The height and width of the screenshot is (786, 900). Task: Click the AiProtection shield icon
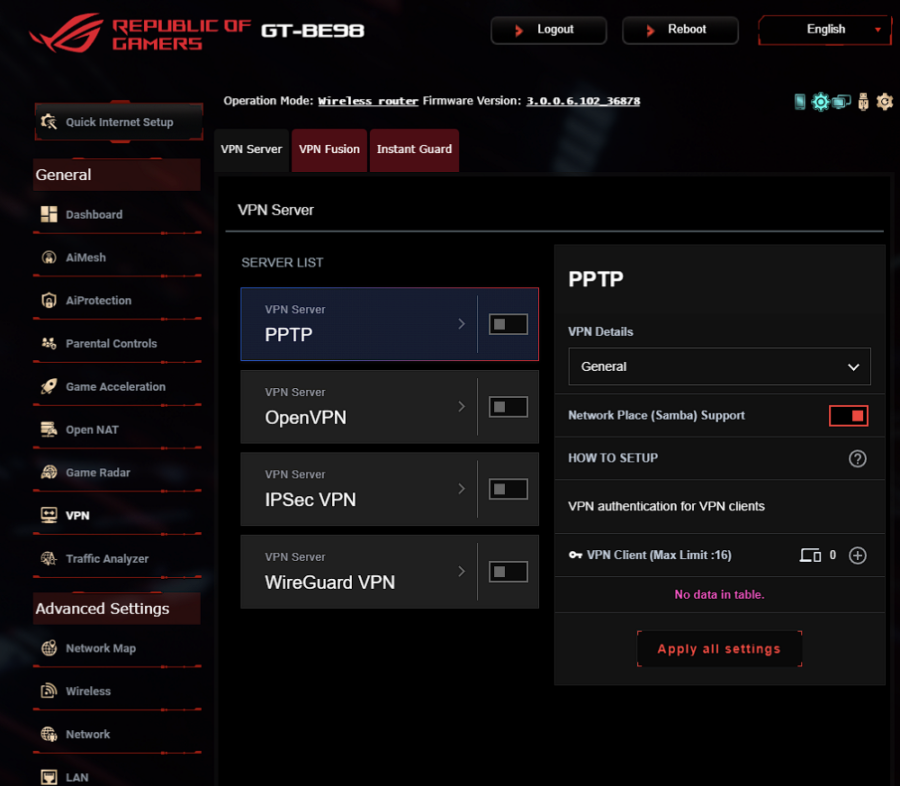[x=49, y=300]
